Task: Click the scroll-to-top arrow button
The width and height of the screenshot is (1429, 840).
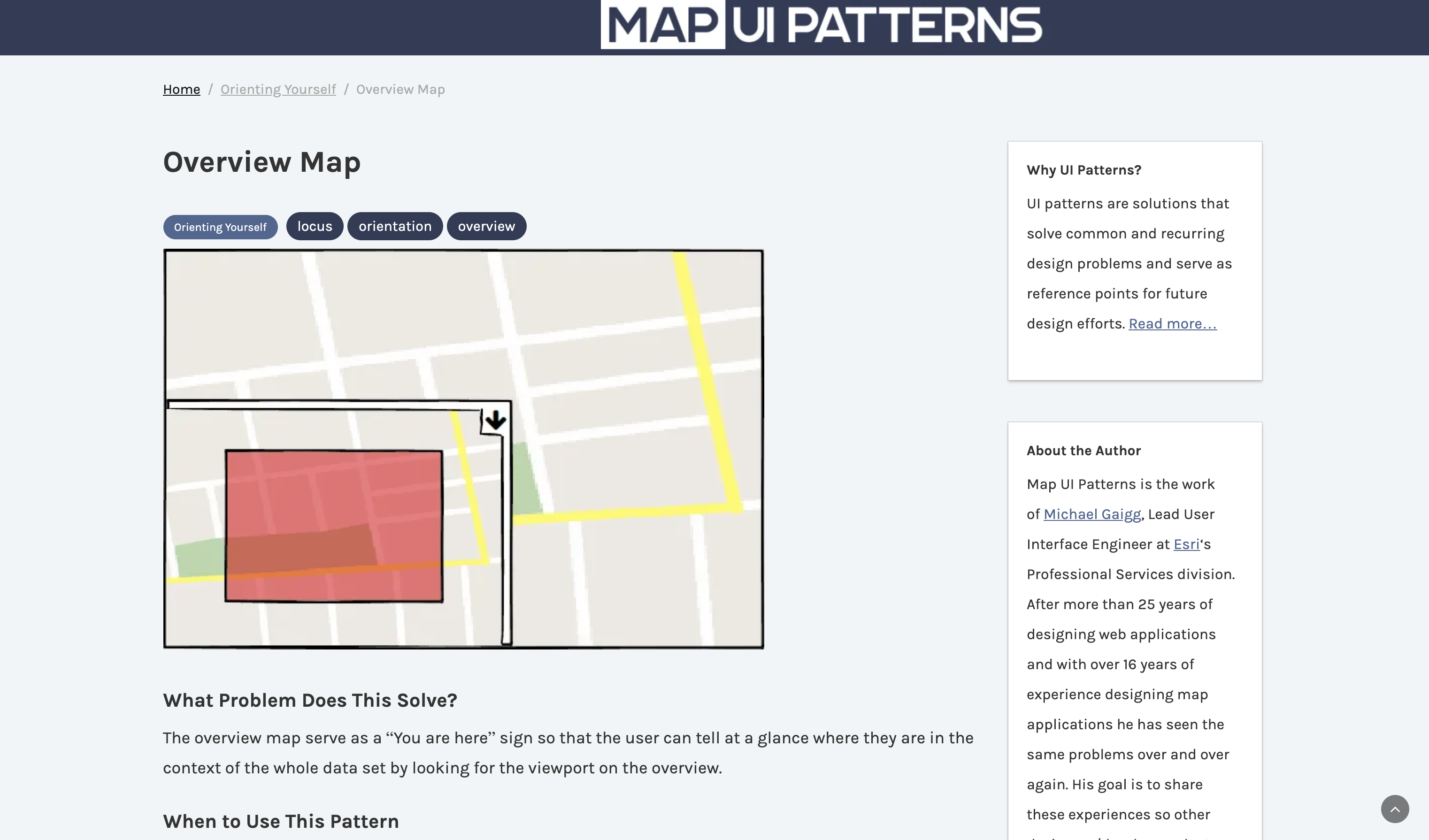Action: click(x=1396, y=809)
